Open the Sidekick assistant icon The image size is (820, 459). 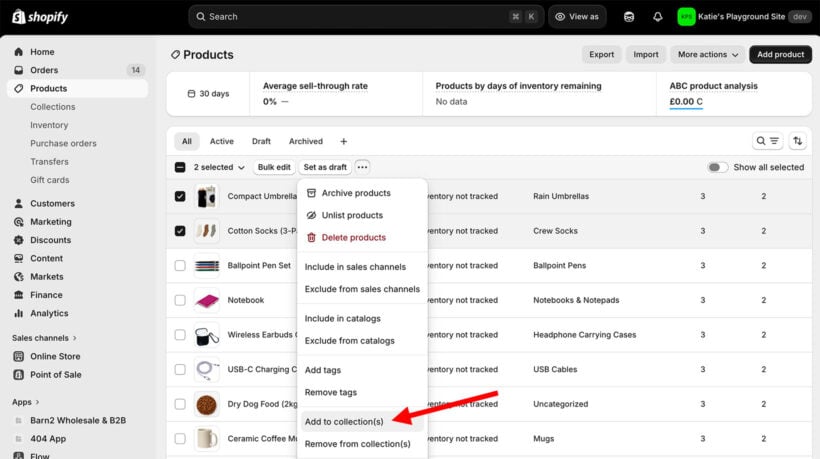click(629, 17)
